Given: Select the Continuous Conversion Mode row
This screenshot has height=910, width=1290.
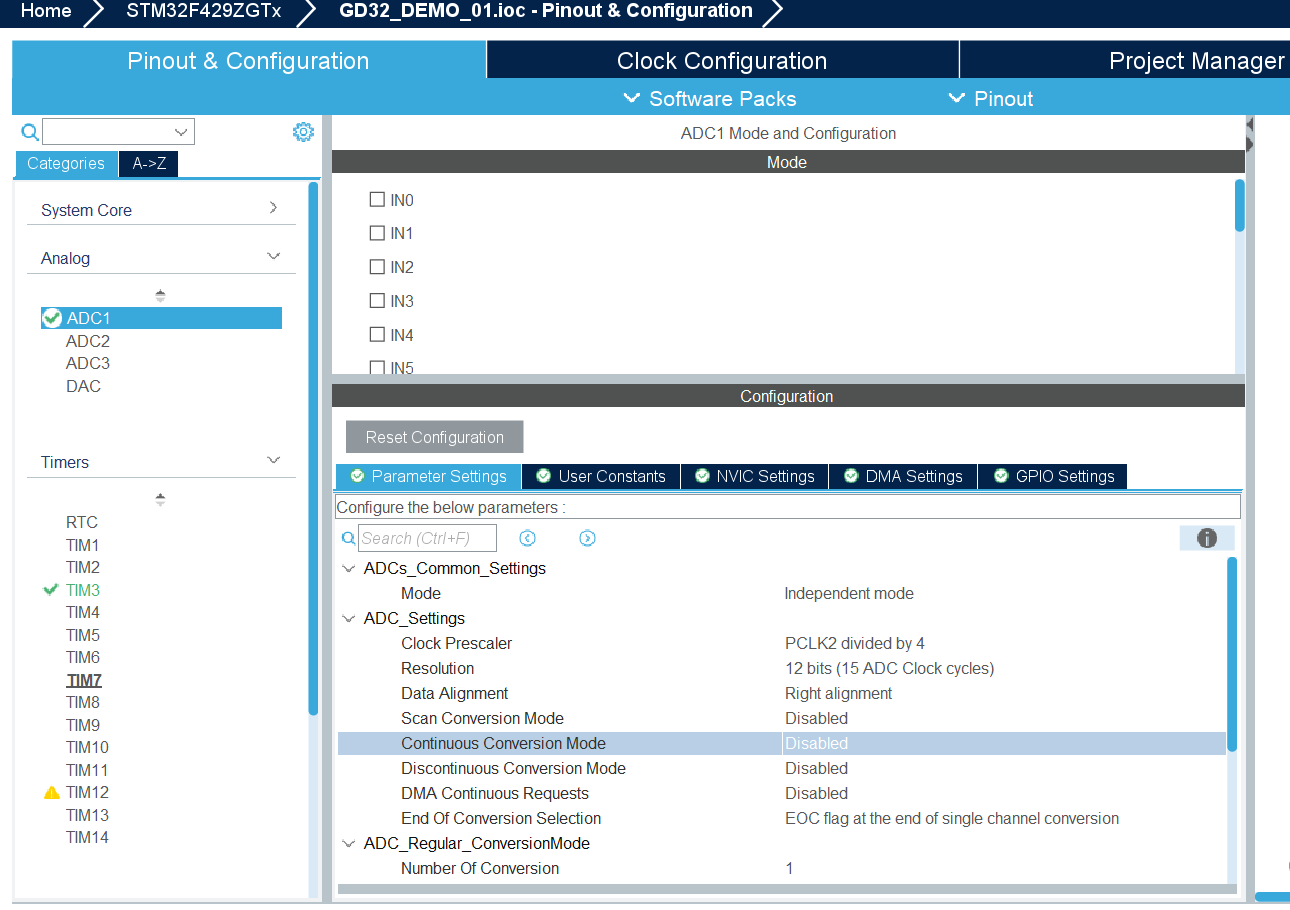Looking at the screenshot, I should tap(782, 743).
